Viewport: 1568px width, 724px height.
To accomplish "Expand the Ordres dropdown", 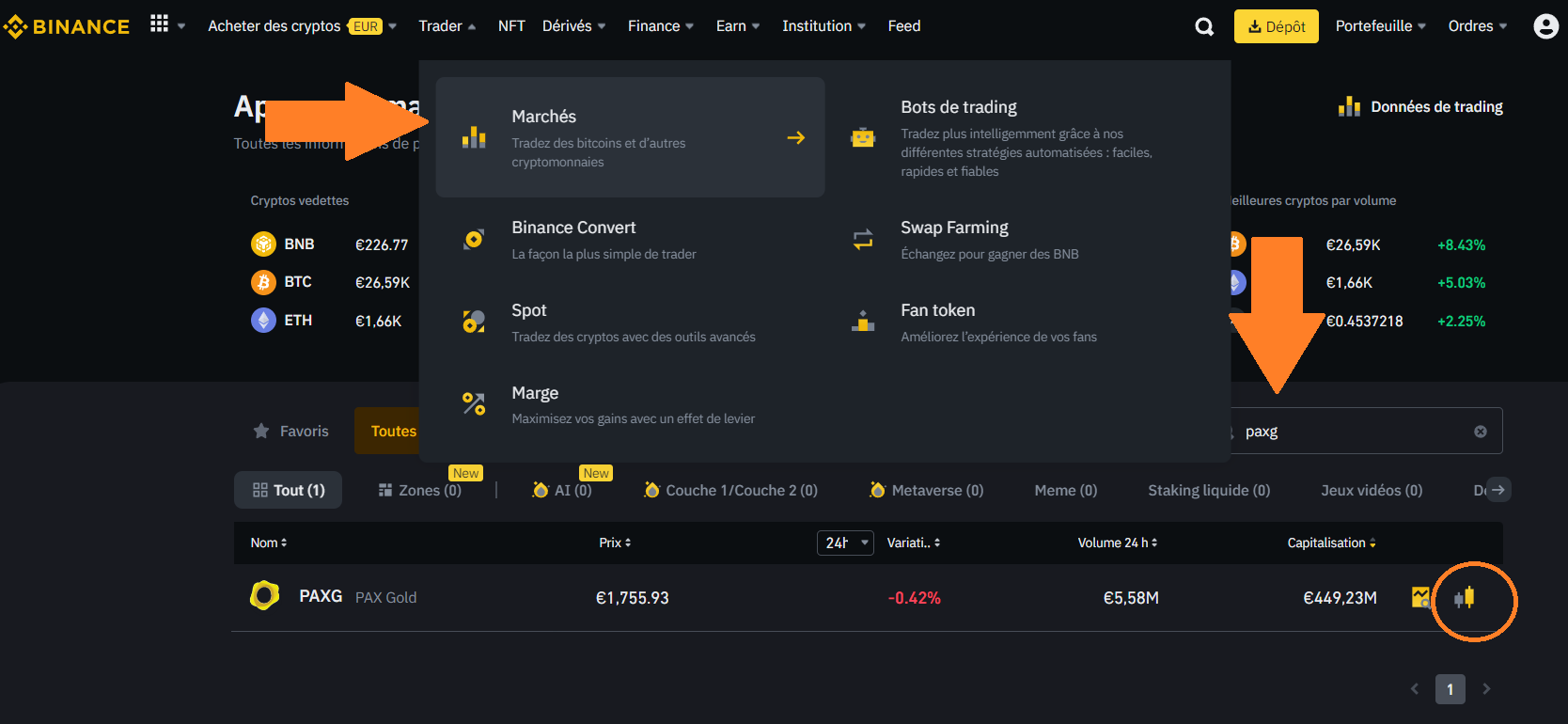I will tap(1477, 26).
